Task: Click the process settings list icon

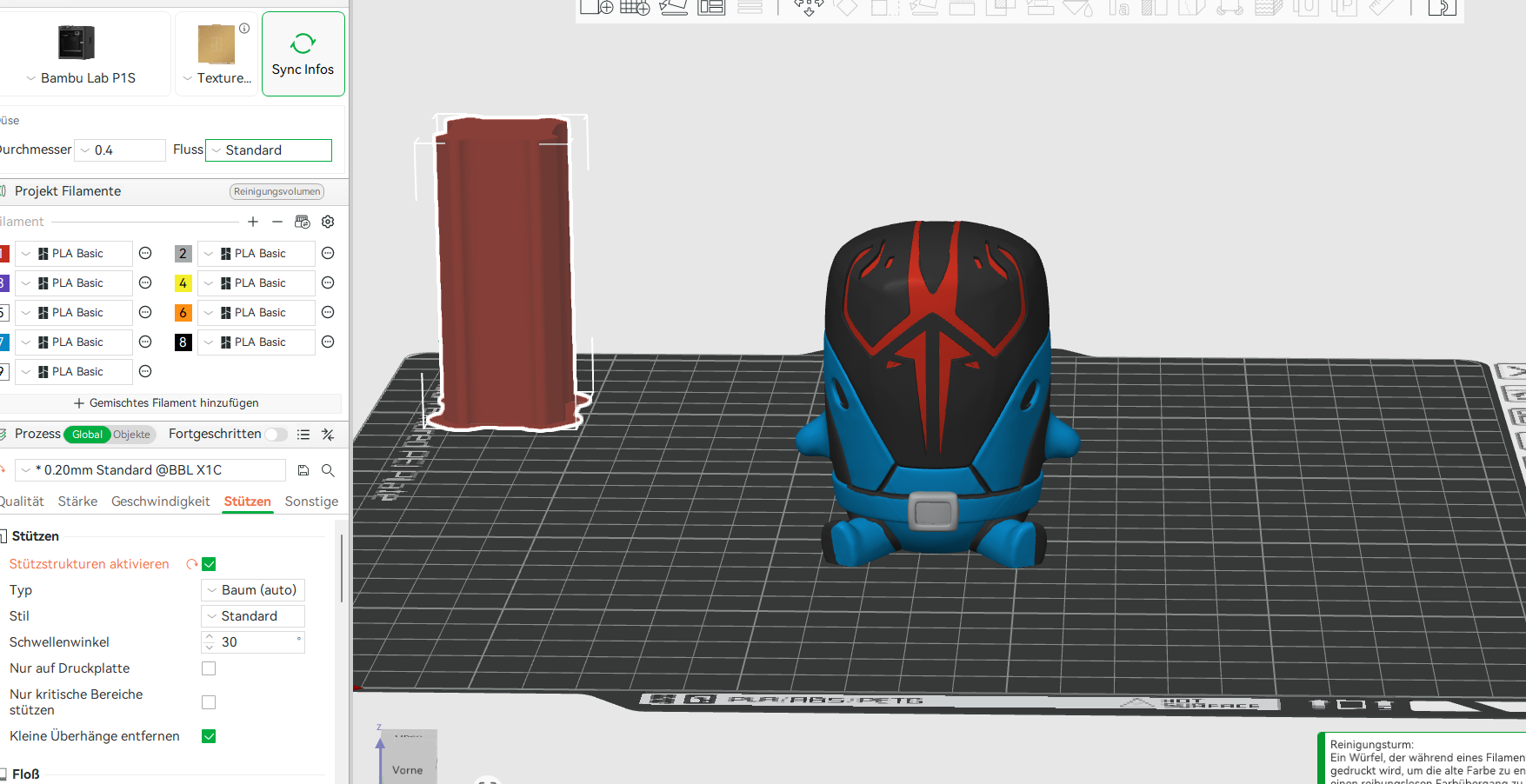Action: click(303, 435)
